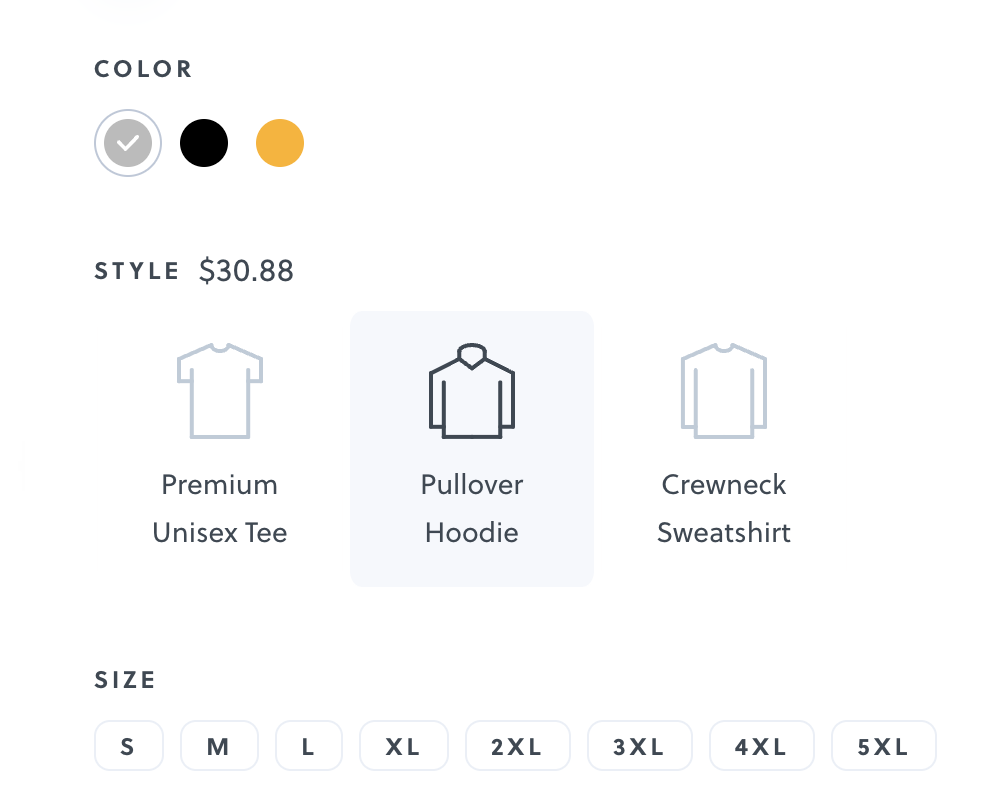994x794 pixels.
Task: Select the gray color swatch with checkmark
Action: point(128,143)
